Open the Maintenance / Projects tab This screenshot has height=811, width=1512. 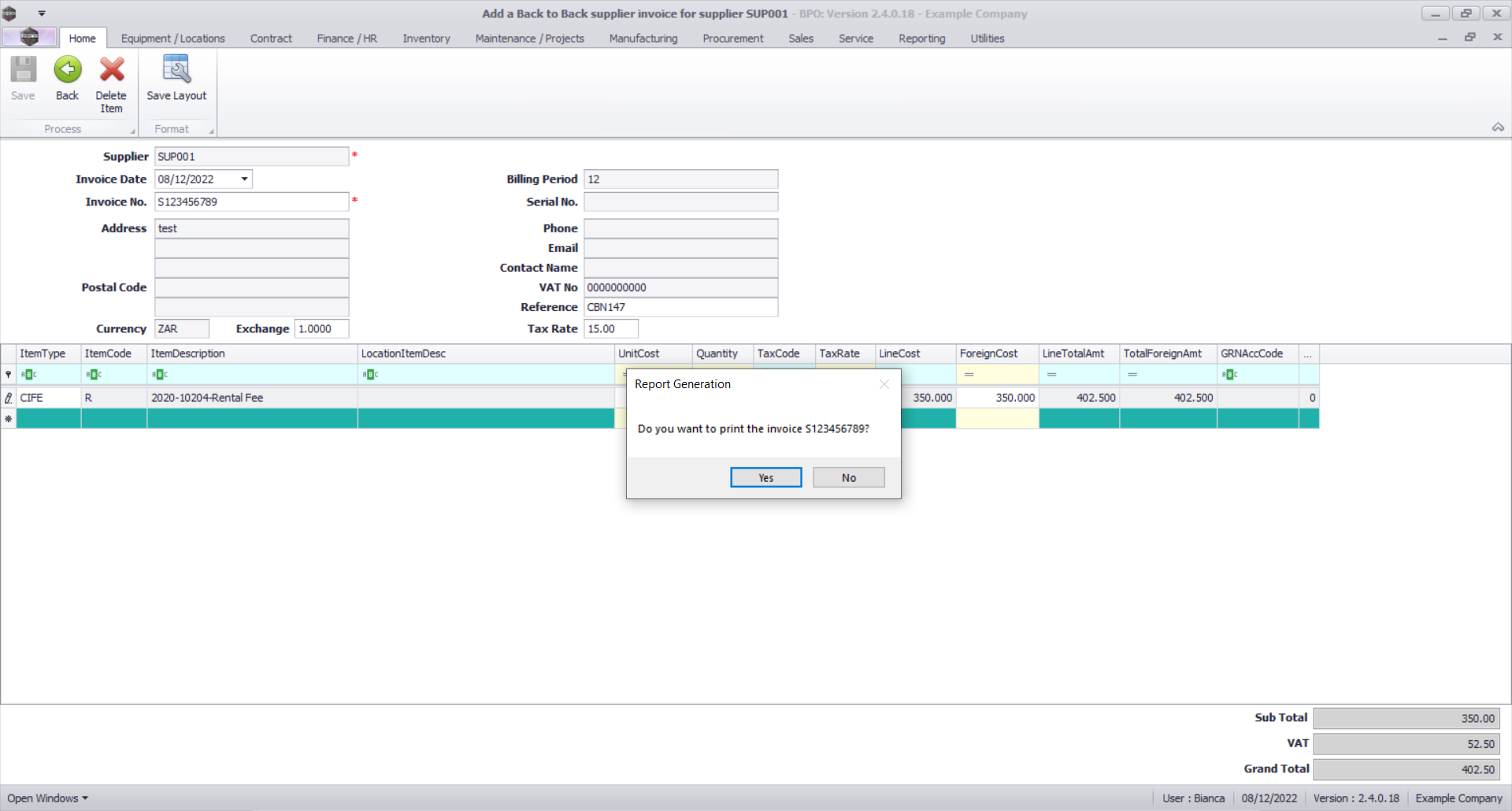530,39
